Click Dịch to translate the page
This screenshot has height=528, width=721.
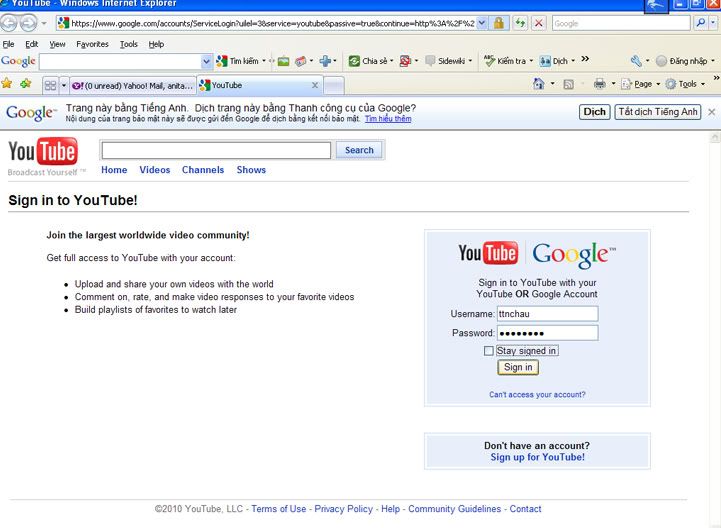point(595,112)
